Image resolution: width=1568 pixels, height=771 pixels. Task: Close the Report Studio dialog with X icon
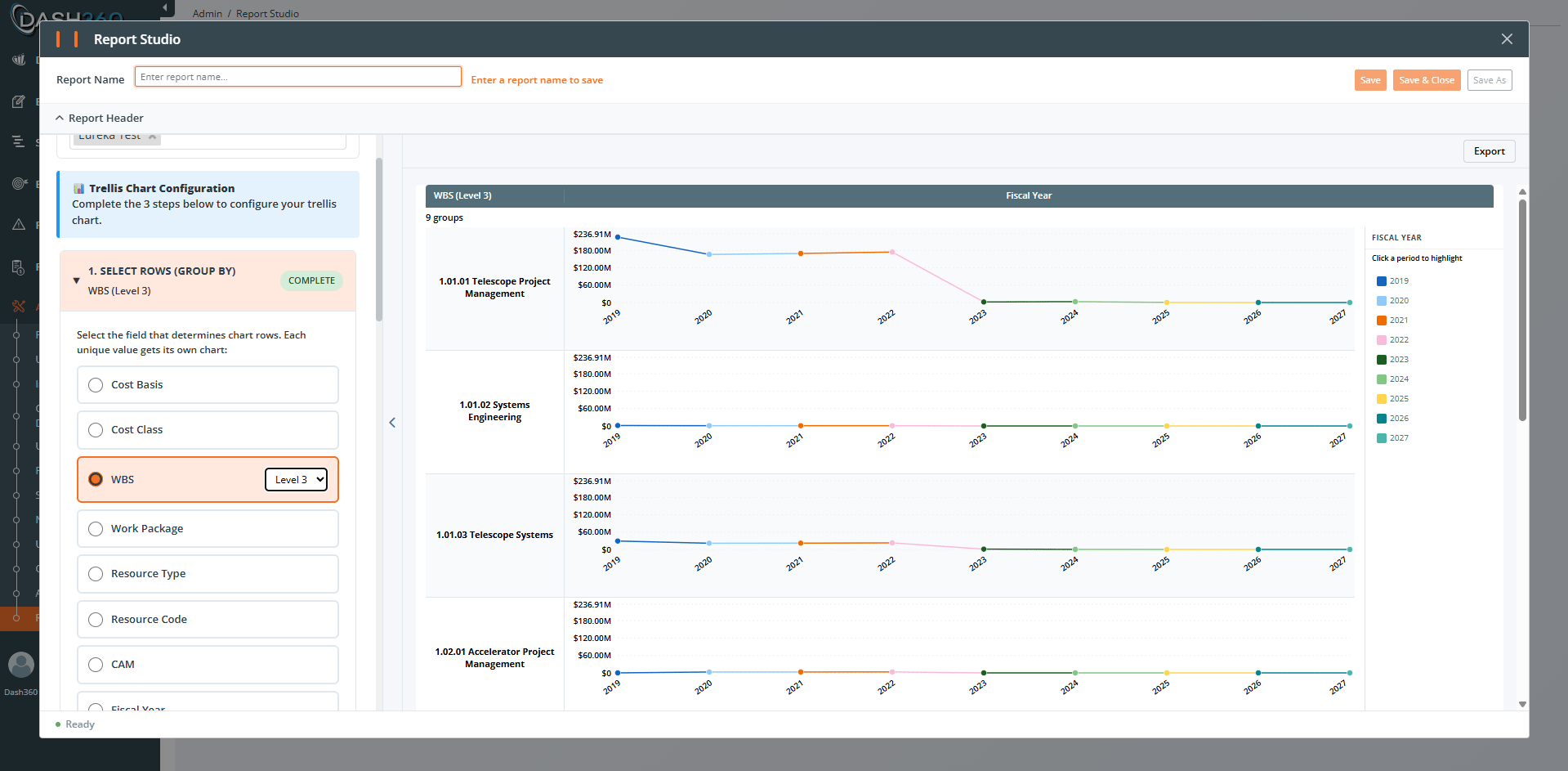click(1507, 39)
